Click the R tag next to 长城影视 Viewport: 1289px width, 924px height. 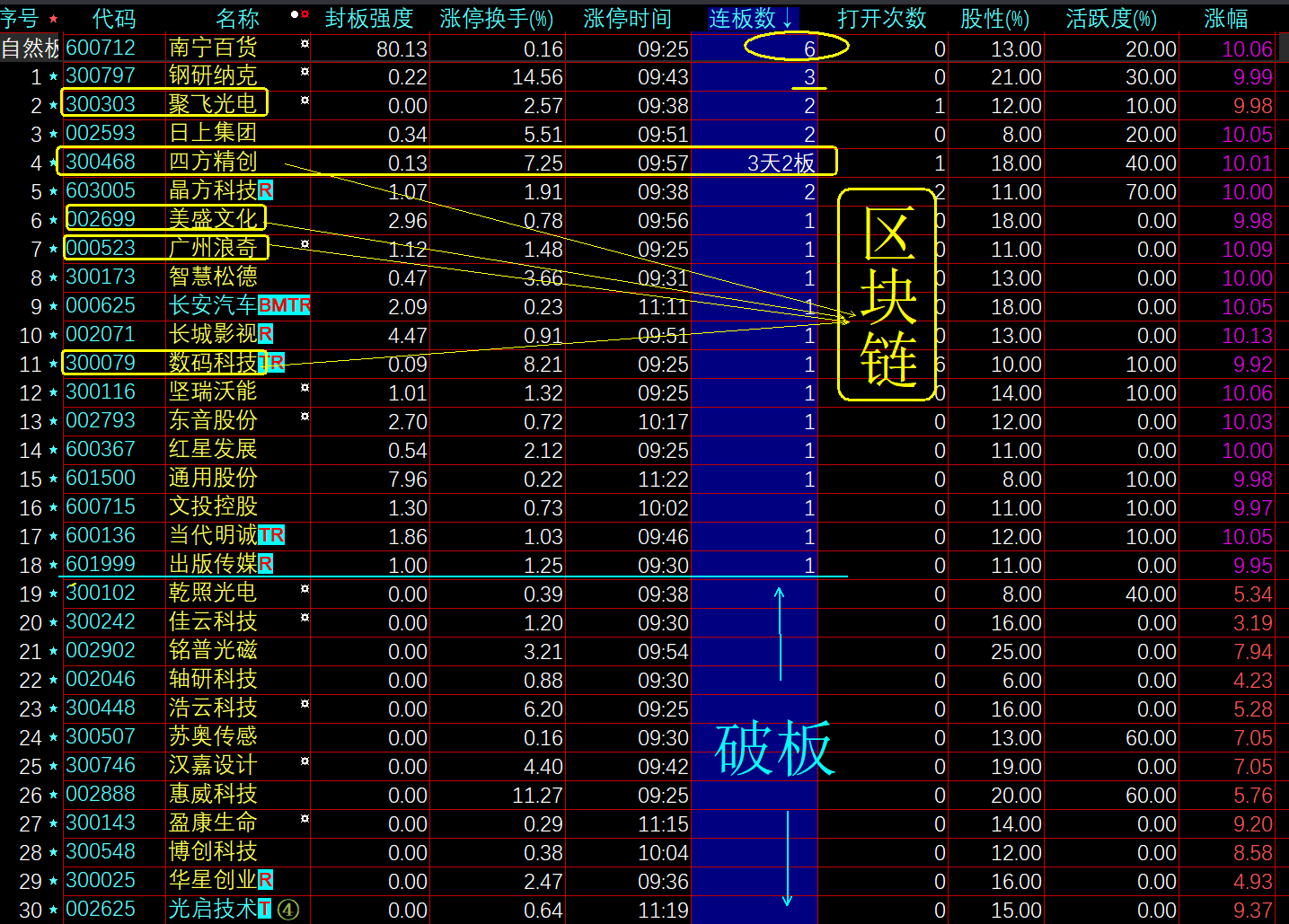(x=265, y=334)
